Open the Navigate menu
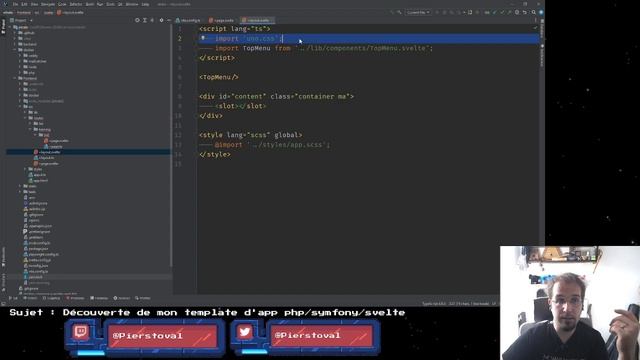The image size is (640, 360). [x=48, y=4]
